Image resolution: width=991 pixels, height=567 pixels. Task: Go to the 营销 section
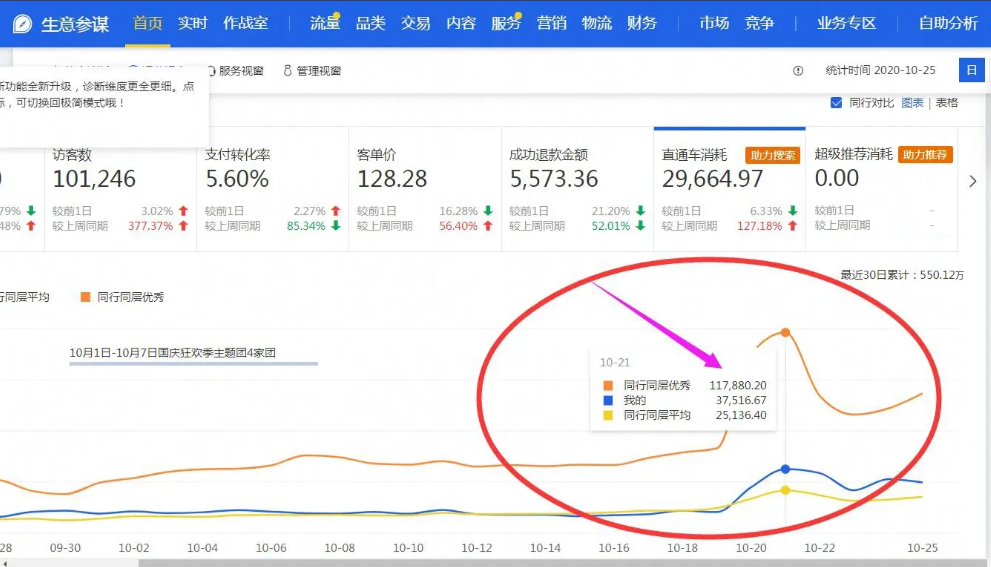552,23
